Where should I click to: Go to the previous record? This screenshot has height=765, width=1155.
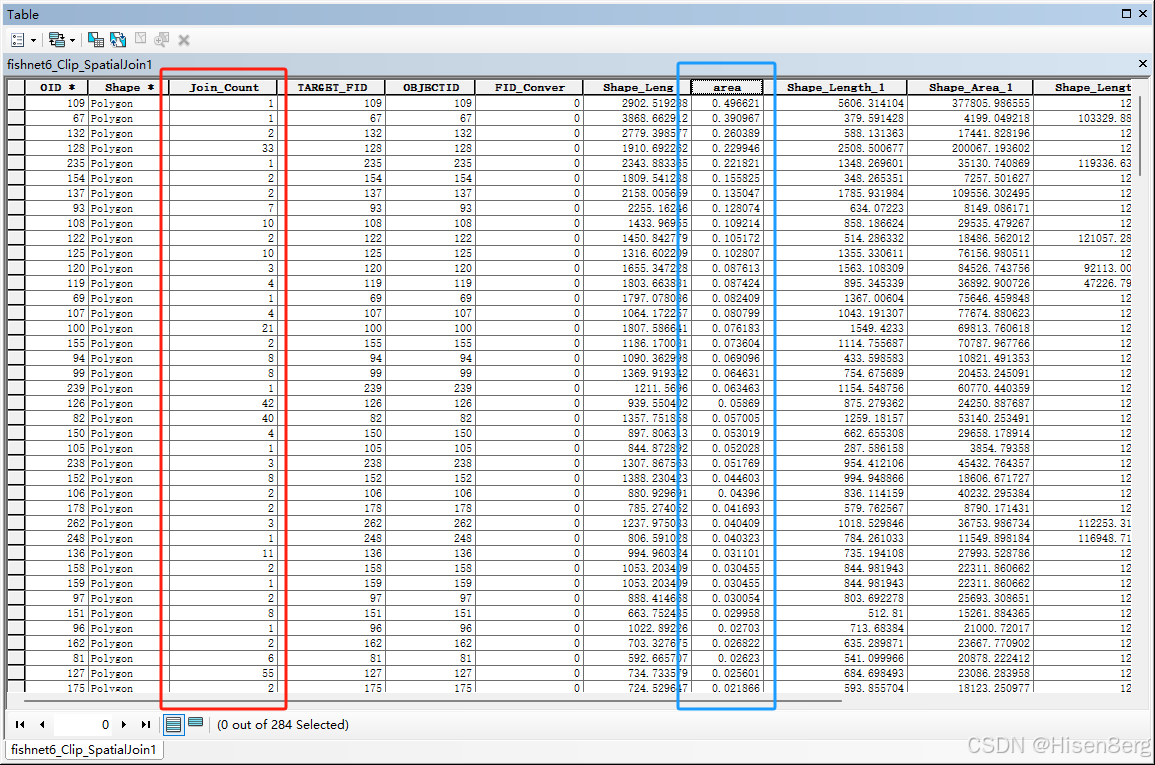(42, 725)
